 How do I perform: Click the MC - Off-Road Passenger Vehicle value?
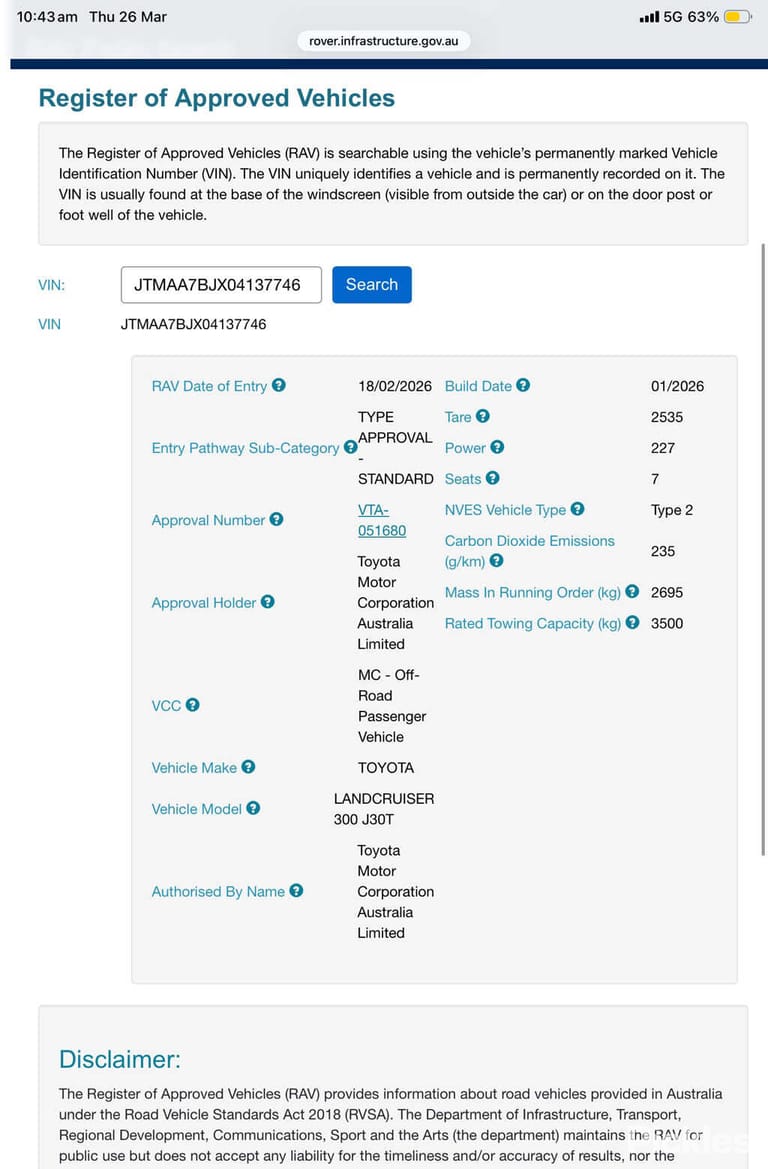click(392, 705)
